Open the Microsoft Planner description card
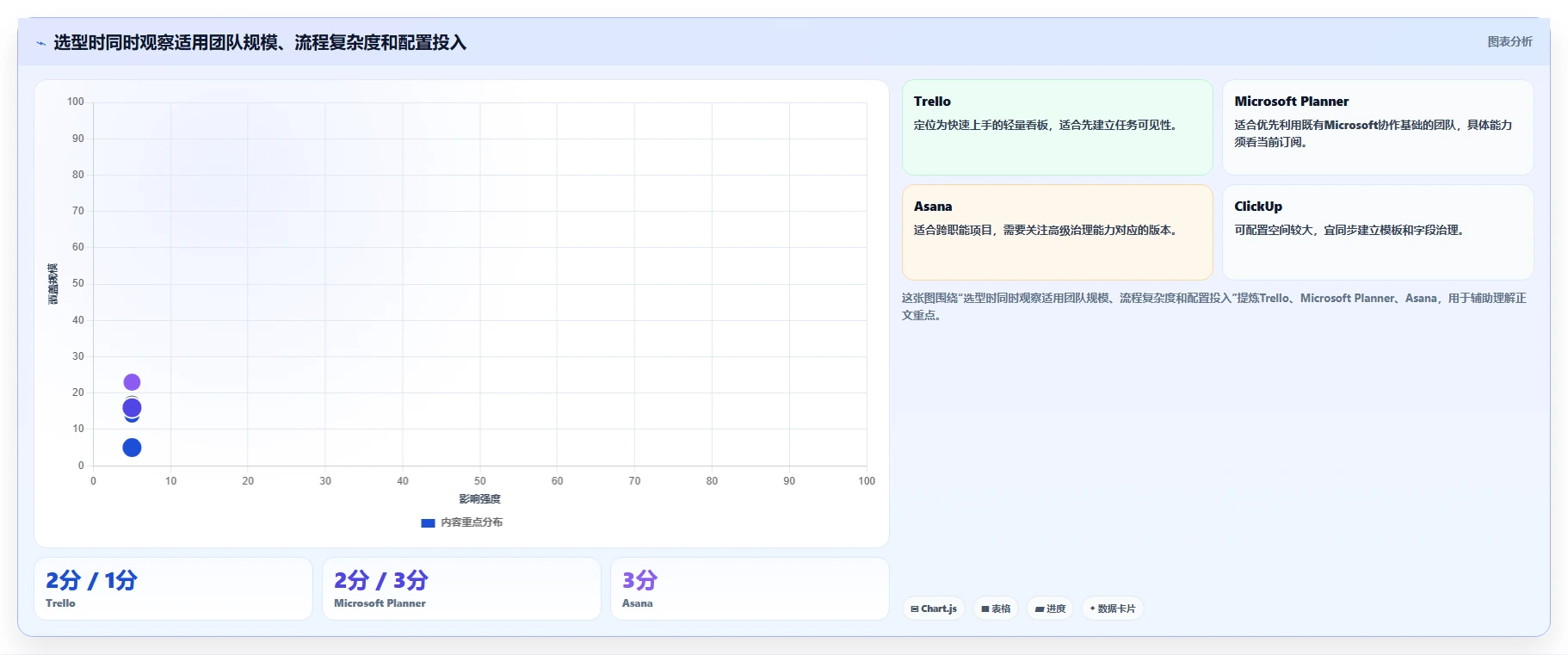Viewport: 1568px width, 655px height. (x=1378, y=127)
